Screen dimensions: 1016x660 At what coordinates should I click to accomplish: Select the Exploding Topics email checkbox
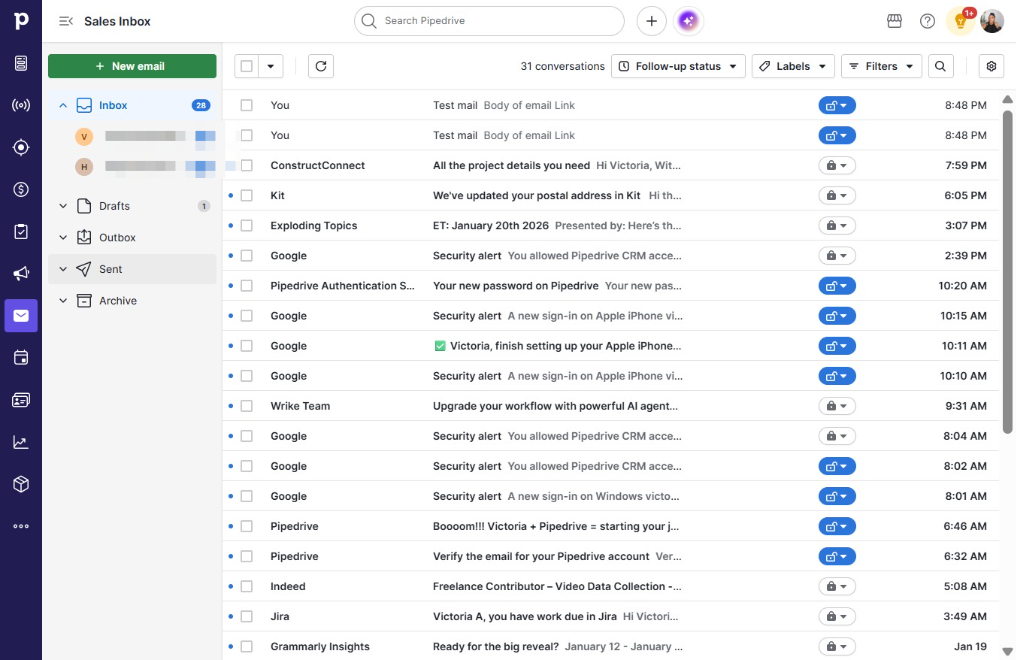tap(246, 225)
